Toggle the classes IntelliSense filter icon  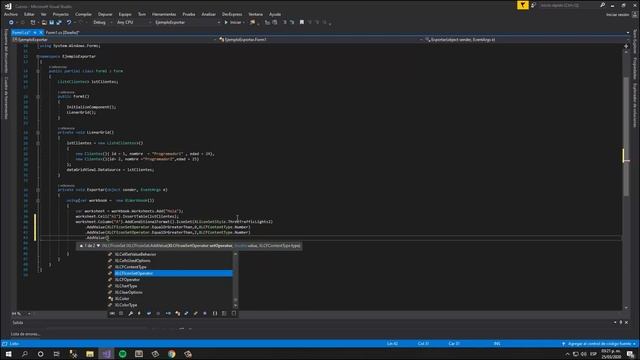pos(178,313)
